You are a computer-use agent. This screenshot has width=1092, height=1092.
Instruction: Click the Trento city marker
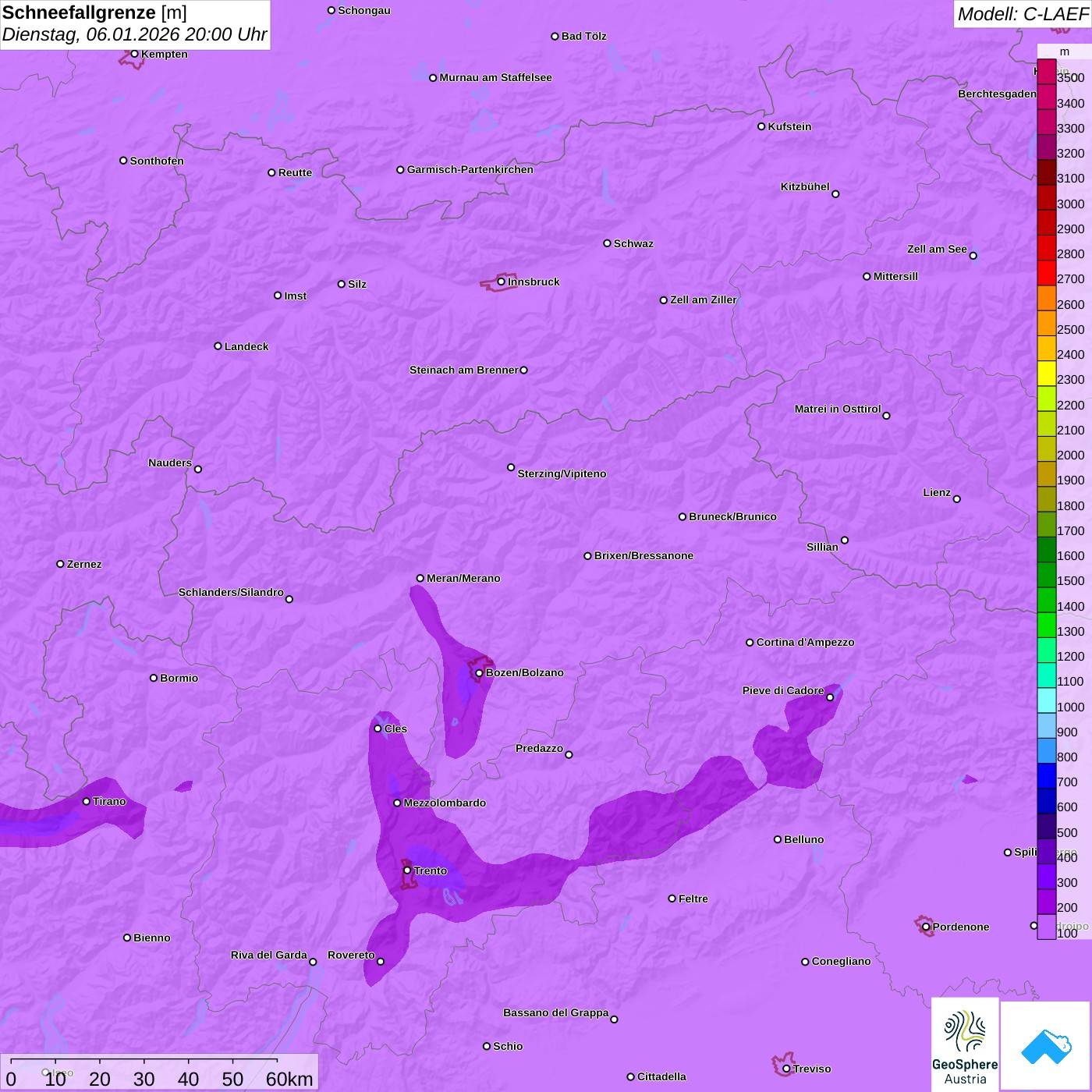pos(407,870)
